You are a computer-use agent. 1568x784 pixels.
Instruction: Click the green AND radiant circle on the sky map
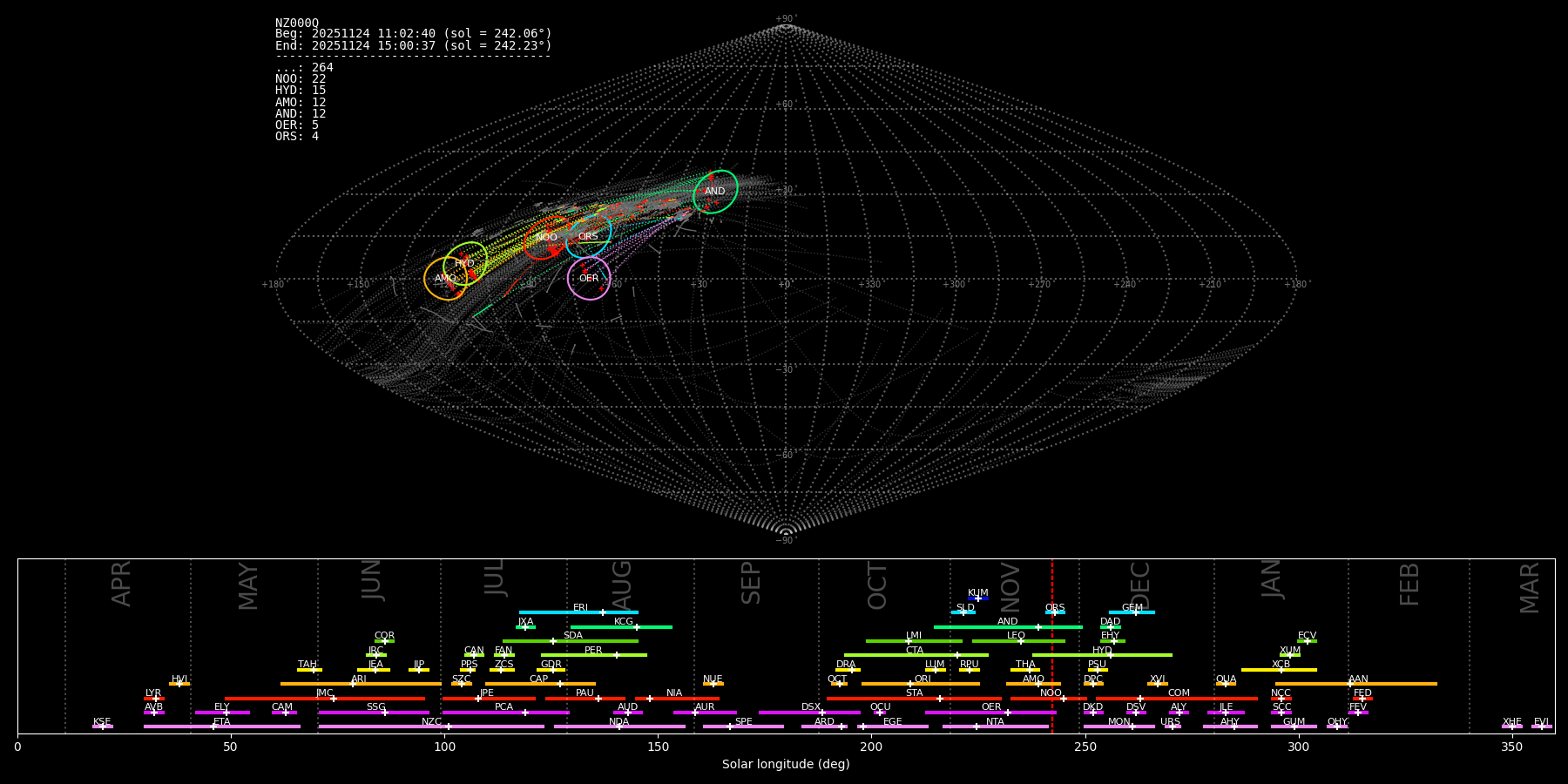click(x=715, y=192)
